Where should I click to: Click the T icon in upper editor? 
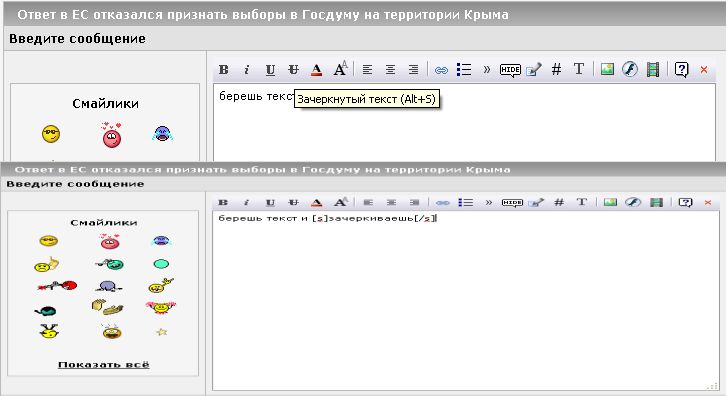[579, 69]
